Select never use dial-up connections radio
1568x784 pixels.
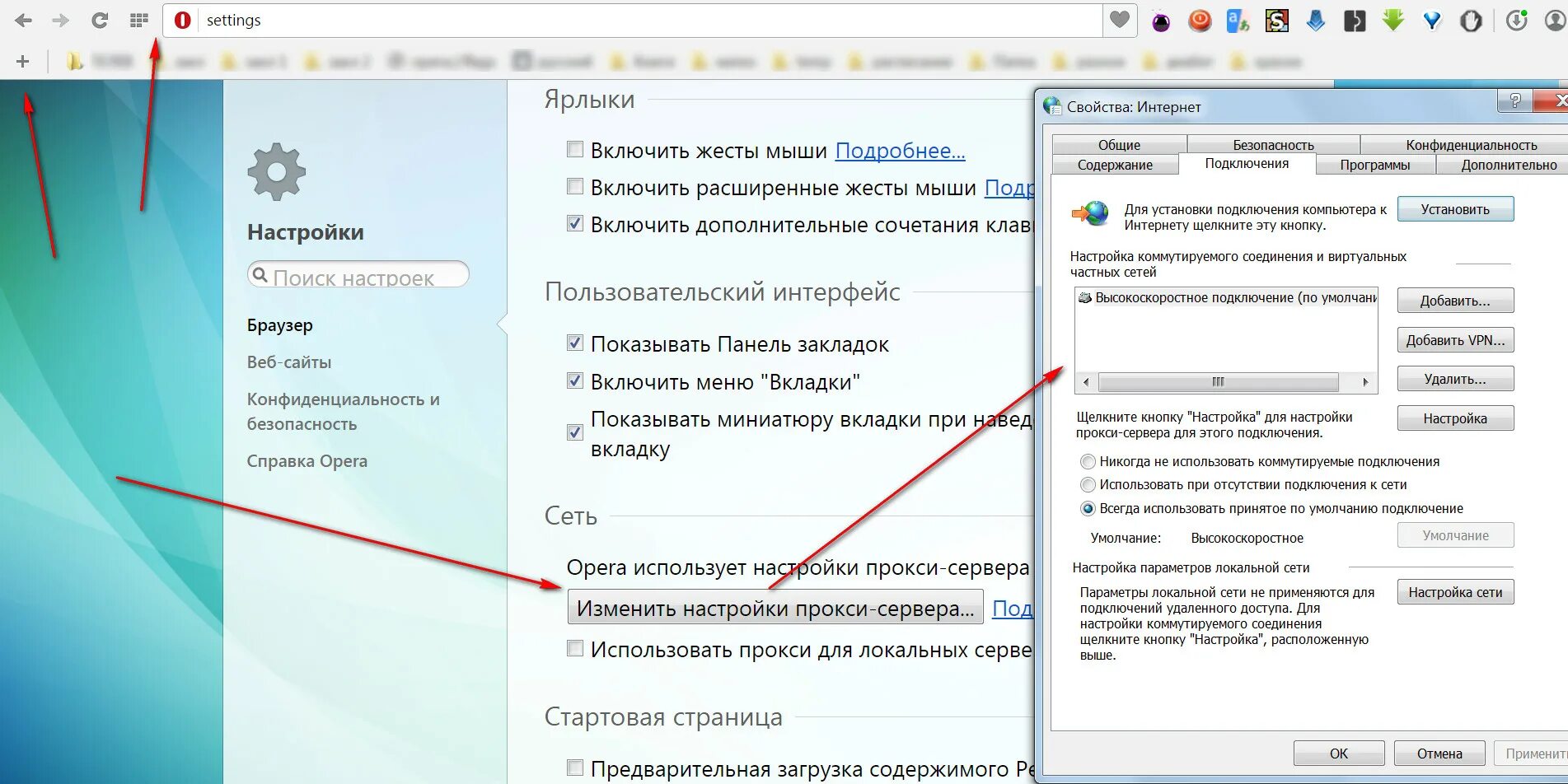click(1088, 462)
